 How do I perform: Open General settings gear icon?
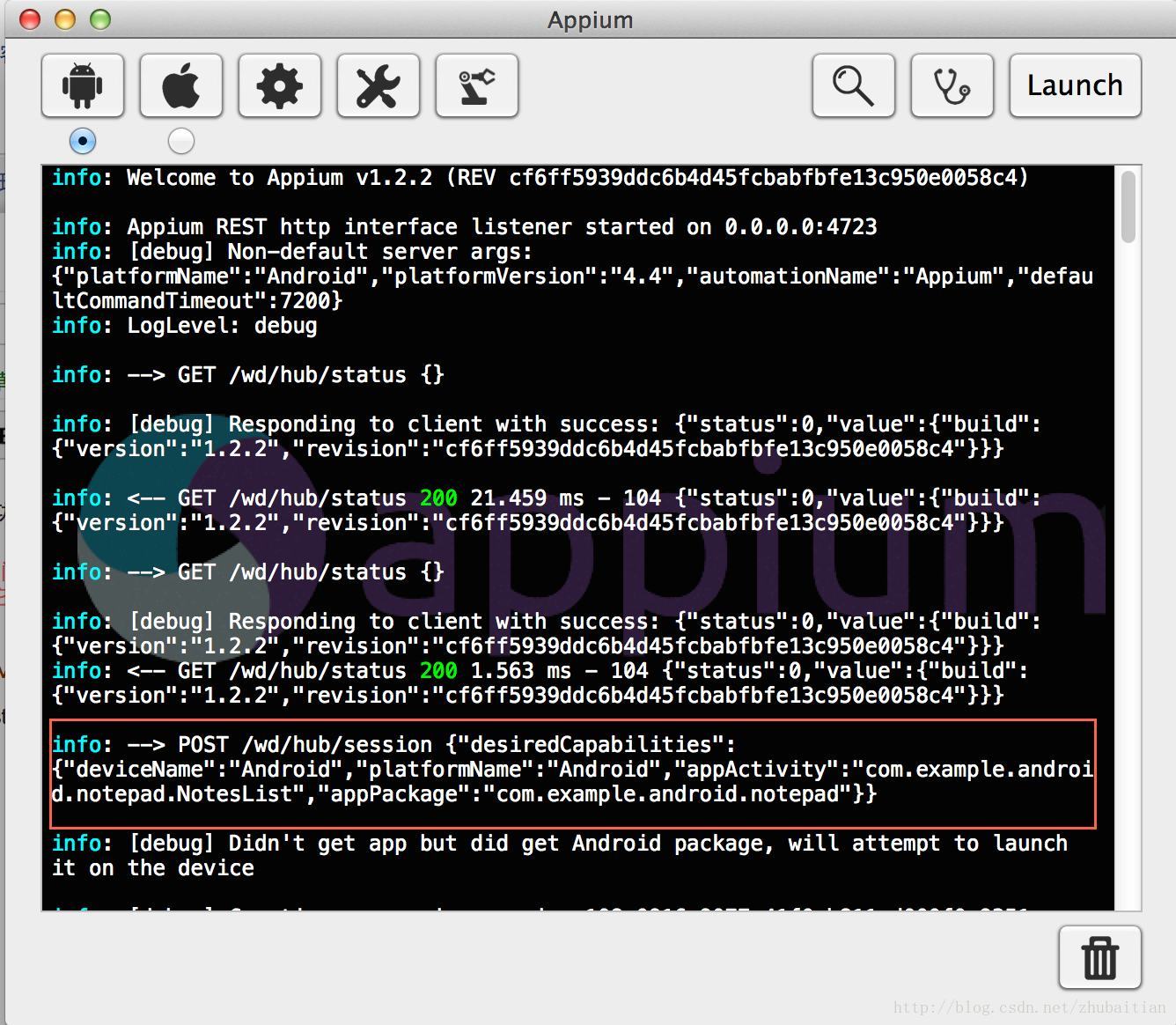280,85
